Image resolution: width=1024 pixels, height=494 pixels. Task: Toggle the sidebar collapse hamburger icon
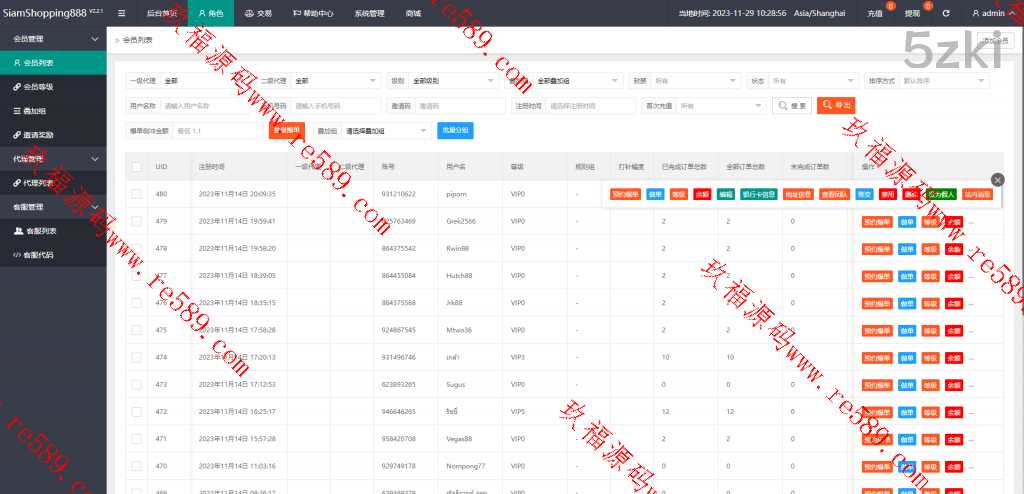[122, 13]
